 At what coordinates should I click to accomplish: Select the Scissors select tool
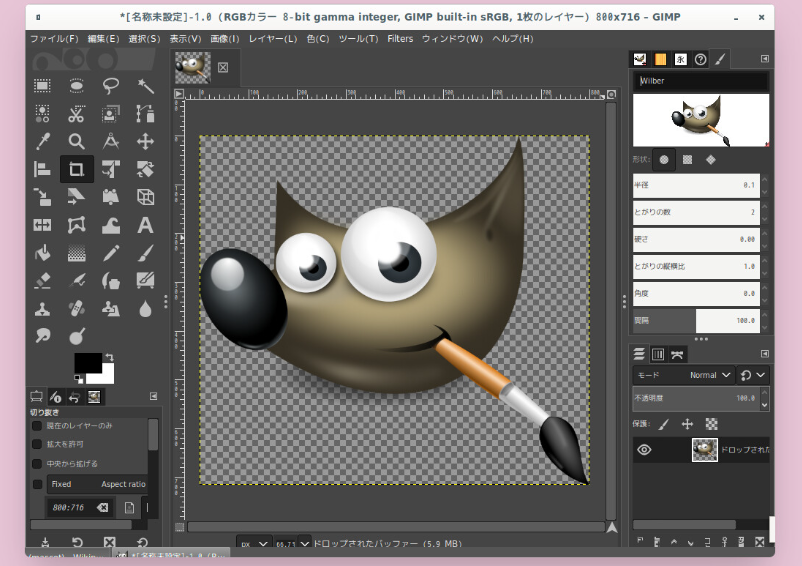(x=76, y=113)
